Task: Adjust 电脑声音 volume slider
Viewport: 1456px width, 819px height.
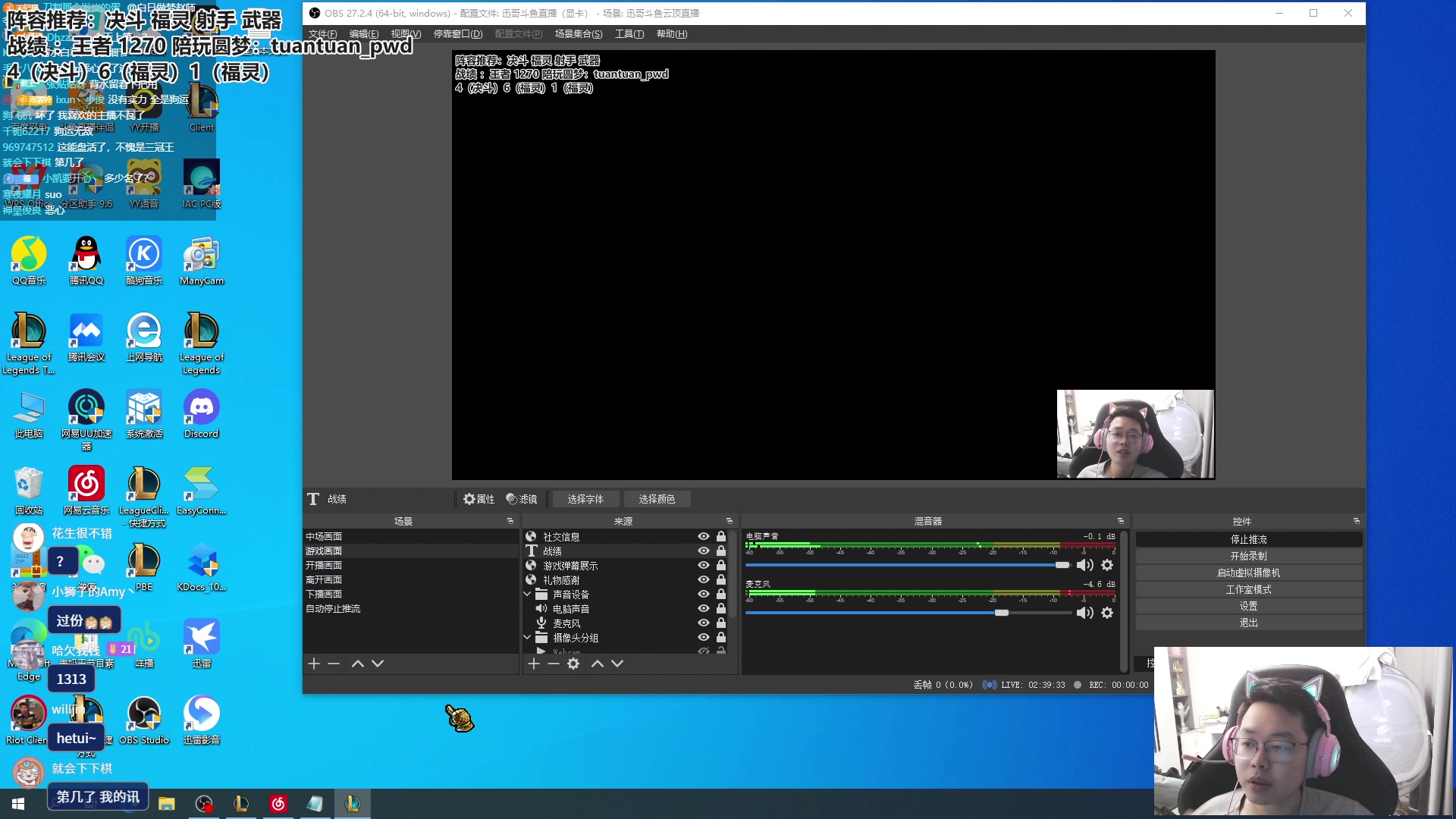Action: pos(1062,565)
